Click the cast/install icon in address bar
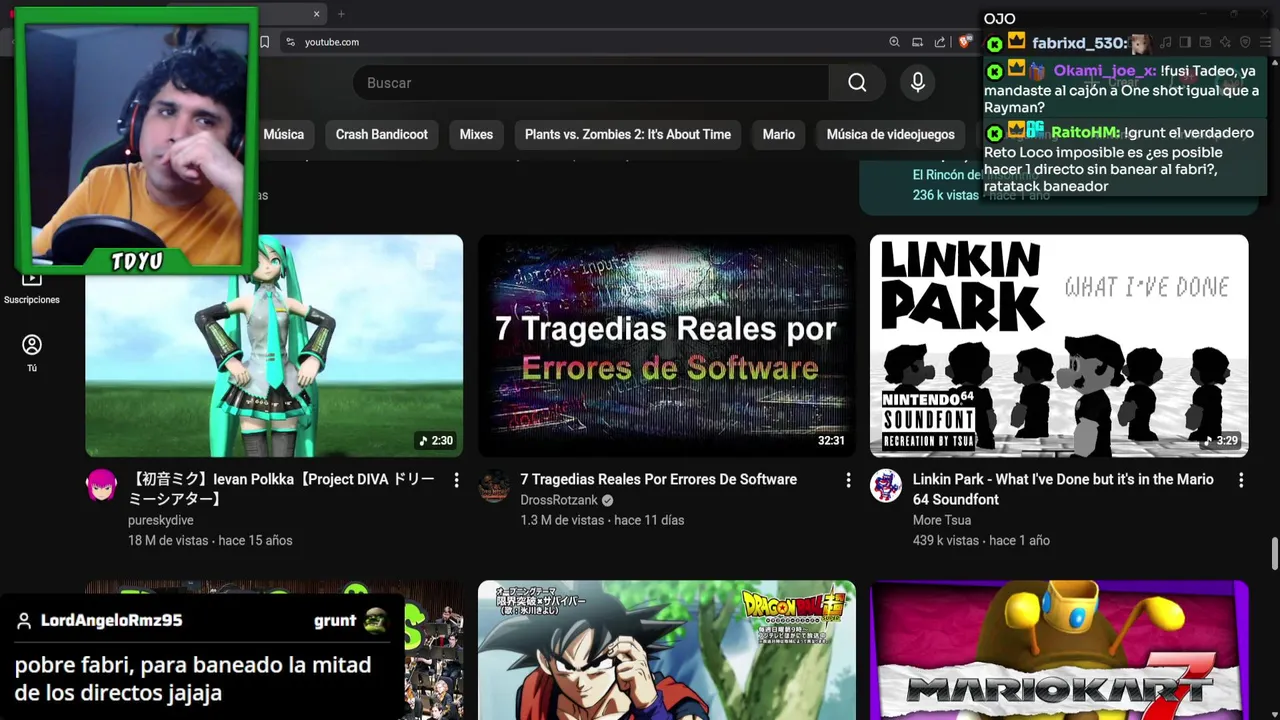 (917, 42)
